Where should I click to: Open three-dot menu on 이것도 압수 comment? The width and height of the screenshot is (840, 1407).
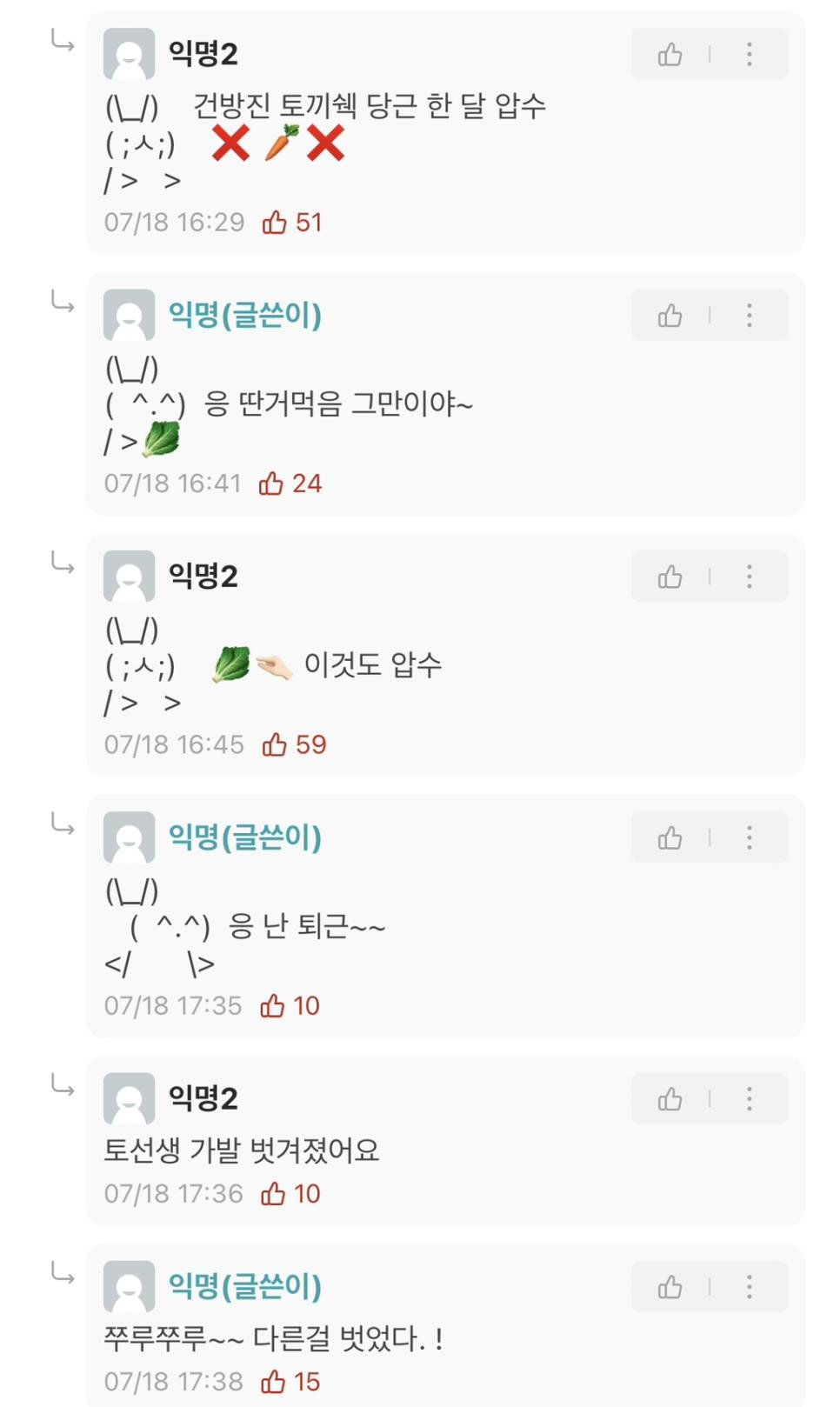tap(749, 577)
